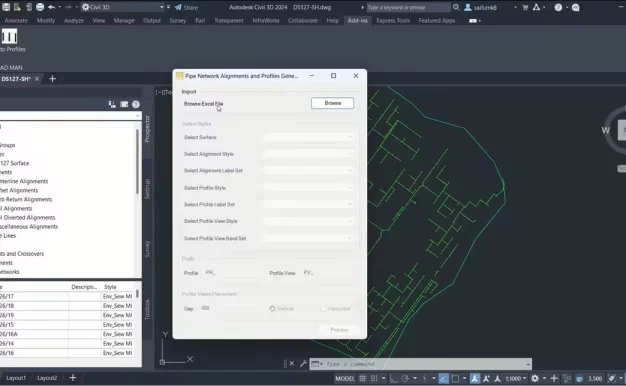The width and height of the screenshot is (626, 386).
Task: Click the Browse button for Excel file
Action: tap(332, 103)
